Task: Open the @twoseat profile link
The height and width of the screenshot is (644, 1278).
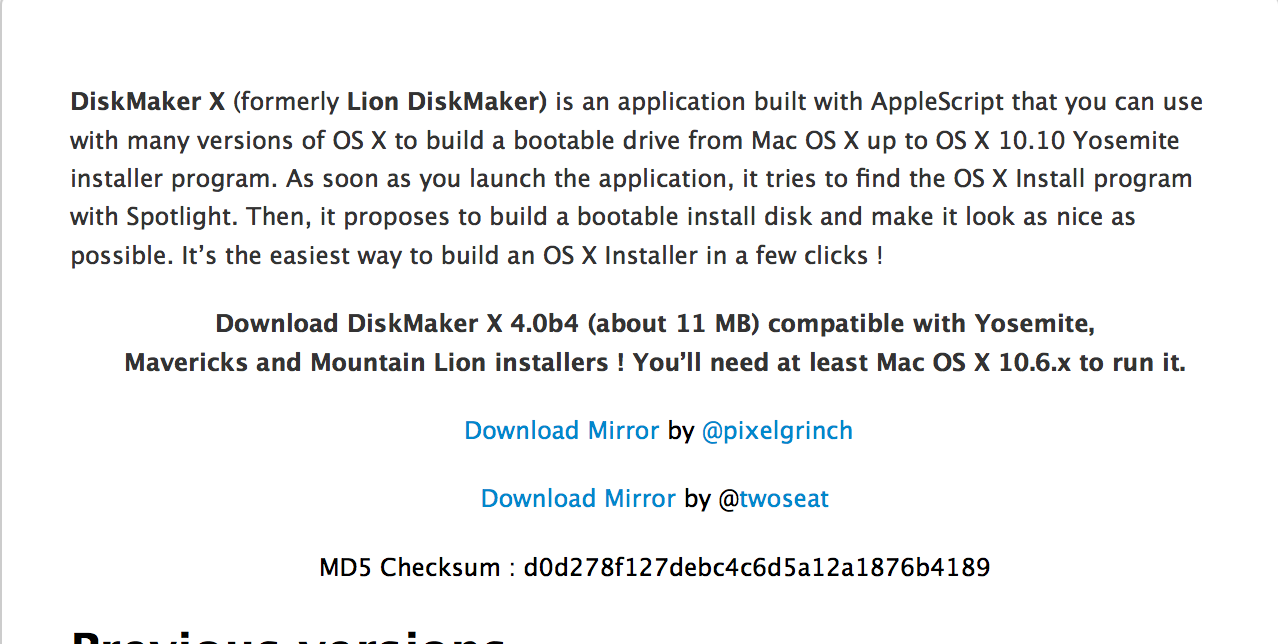Action: 773,499
